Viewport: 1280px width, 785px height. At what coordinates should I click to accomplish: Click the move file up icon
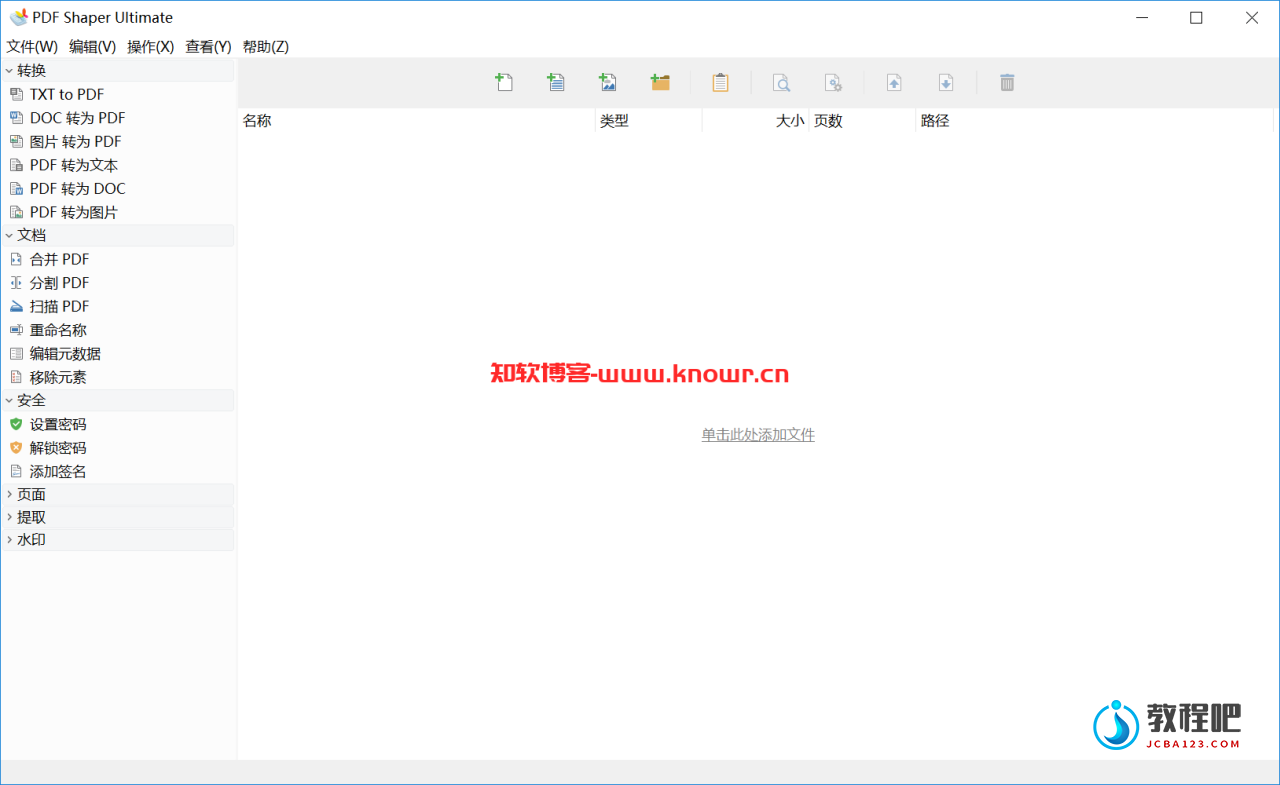click(x=894, y=82)
